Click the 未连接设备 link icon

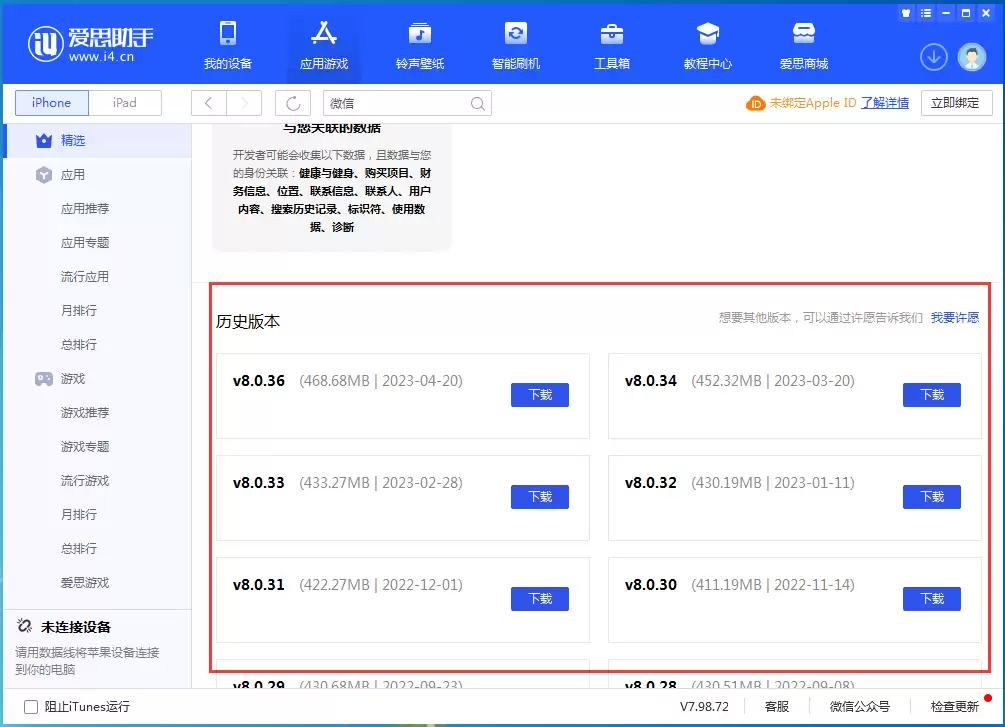24,626
